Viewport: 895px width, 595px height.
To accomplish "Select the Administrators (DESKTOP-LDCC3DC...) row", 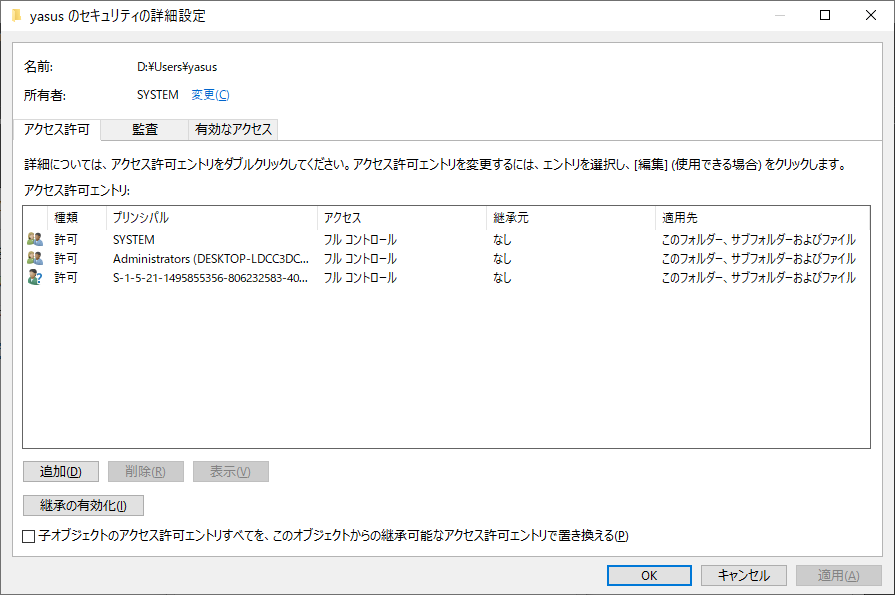I will click(446, 258).
